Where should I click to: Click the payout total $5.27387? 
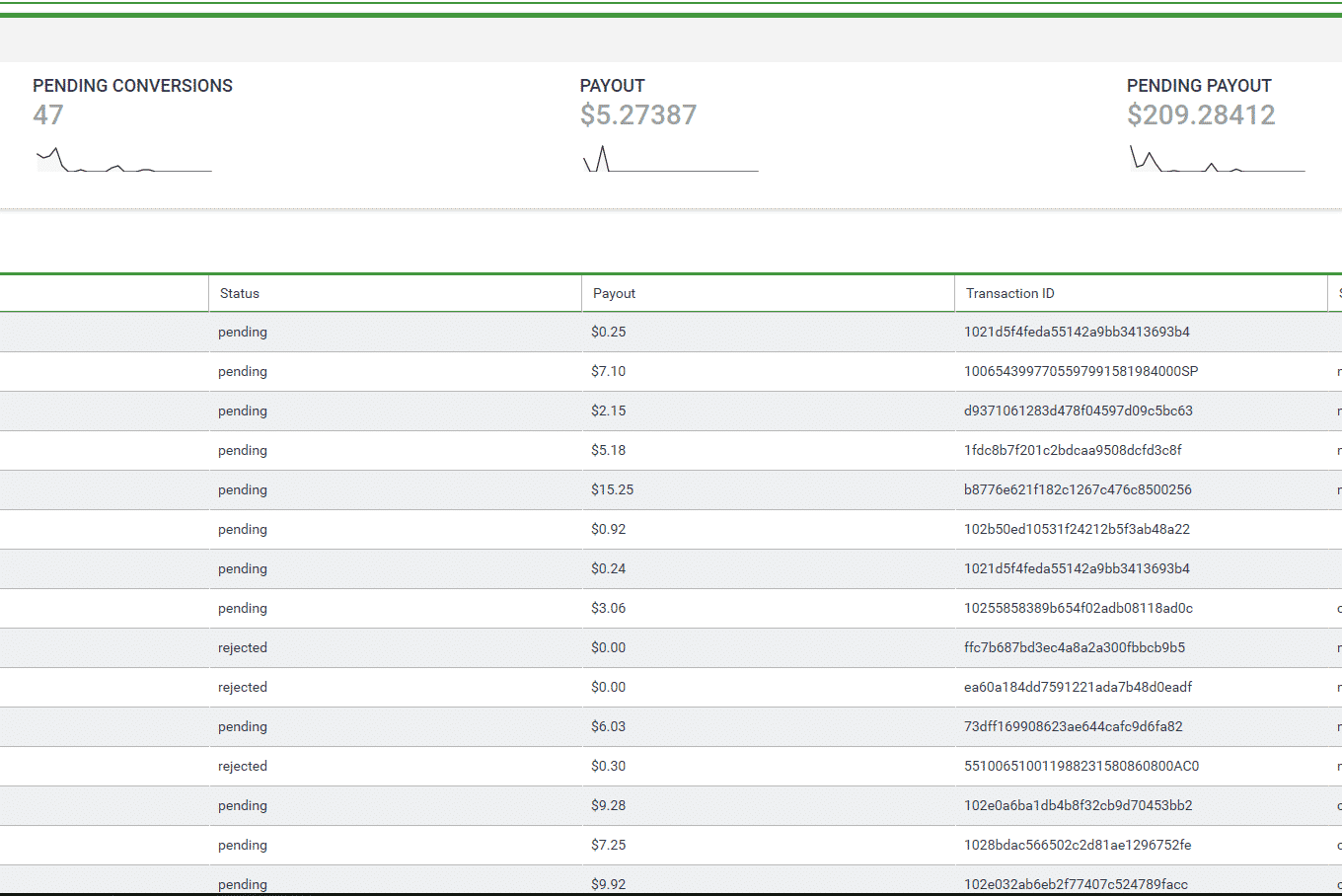638,115
